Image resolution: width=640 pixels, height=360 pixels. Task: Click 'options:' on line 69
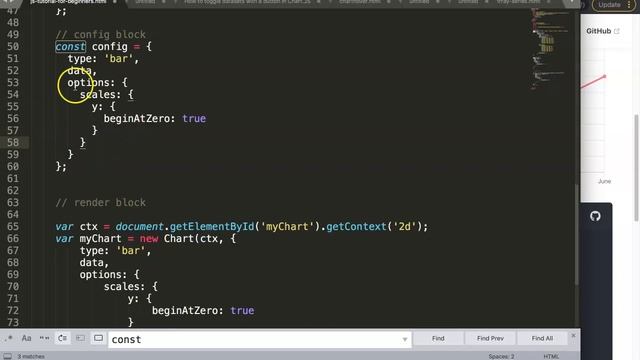(x=103, y=275)
